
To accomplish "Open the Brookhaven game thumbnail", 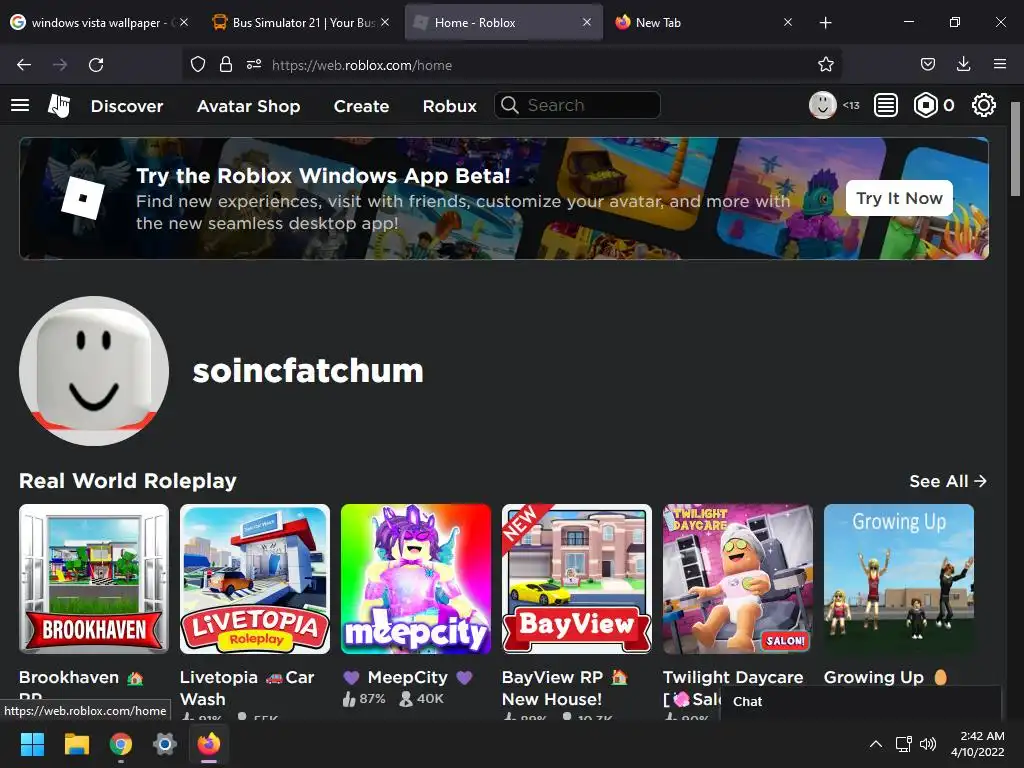I will coord(94,579).
